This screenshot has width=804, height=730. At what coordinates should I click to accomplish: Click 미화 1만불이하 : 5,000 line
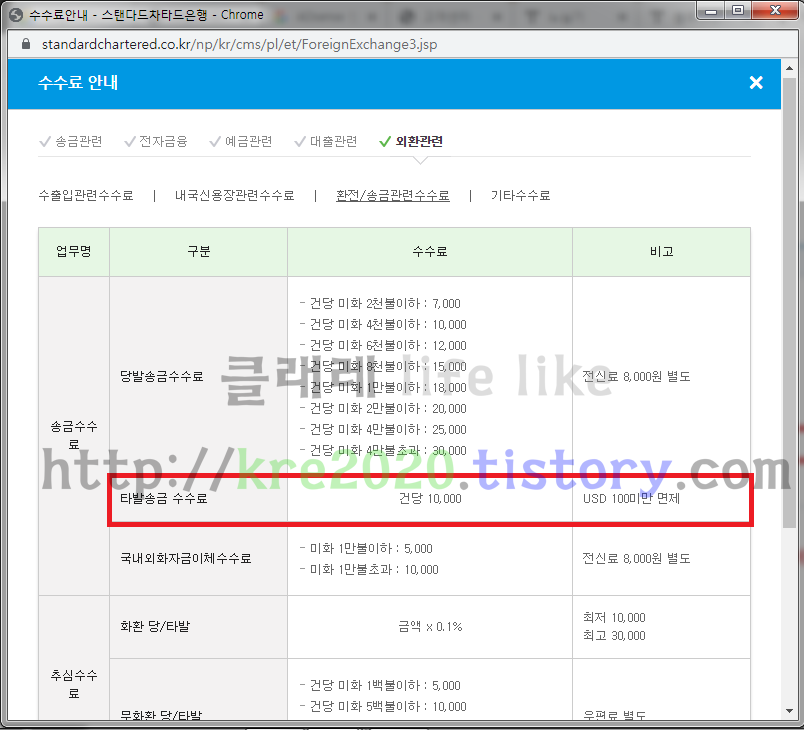coord(366,549)
